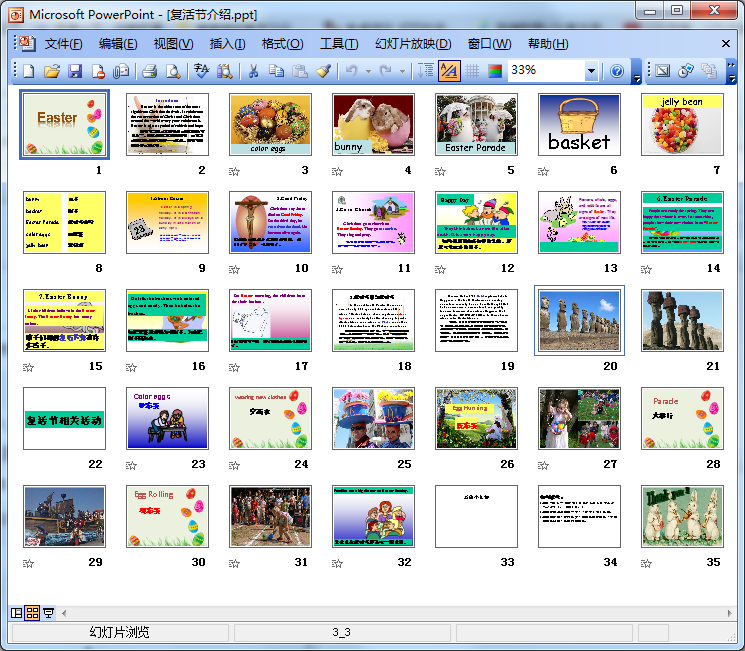Open the 窗口(W) menu
The width and height of the screenshot is (745, 651).
[489, 44]
